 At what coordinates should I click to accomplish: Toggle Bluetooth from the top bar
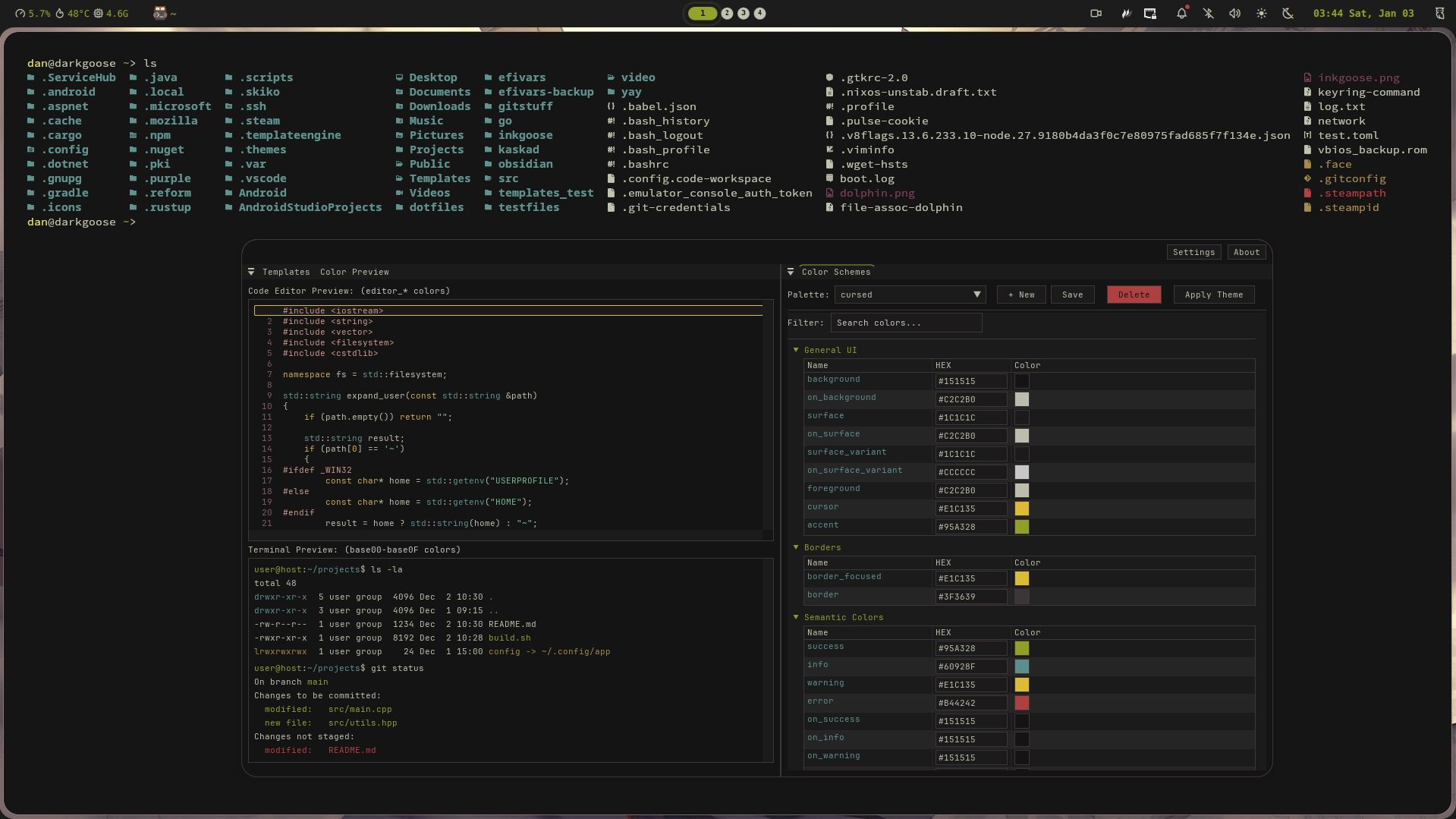click(1208, 14)
